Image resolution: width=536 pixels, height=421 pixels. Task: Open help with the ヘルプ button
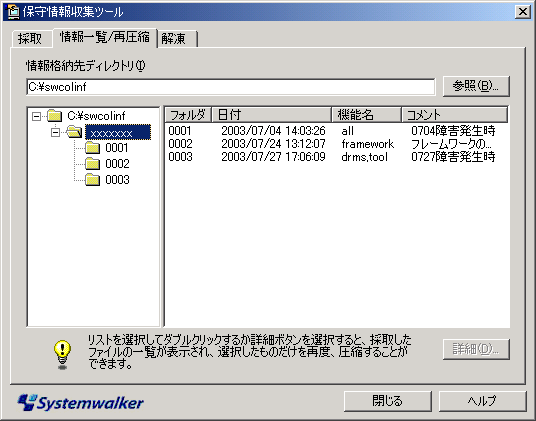(482, 401)
